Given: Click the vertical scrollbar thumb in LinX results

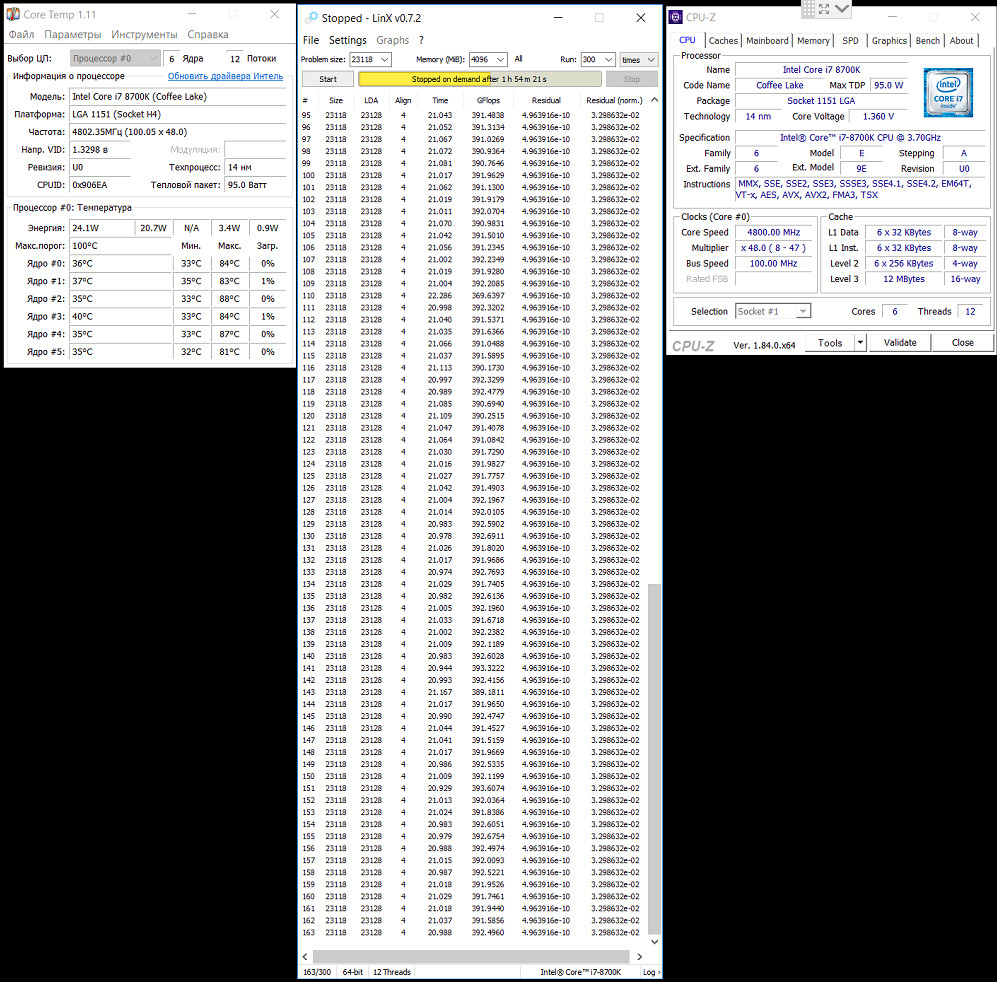Looking at the screenshot, I should pyautogui.click(x=654, y=759).
